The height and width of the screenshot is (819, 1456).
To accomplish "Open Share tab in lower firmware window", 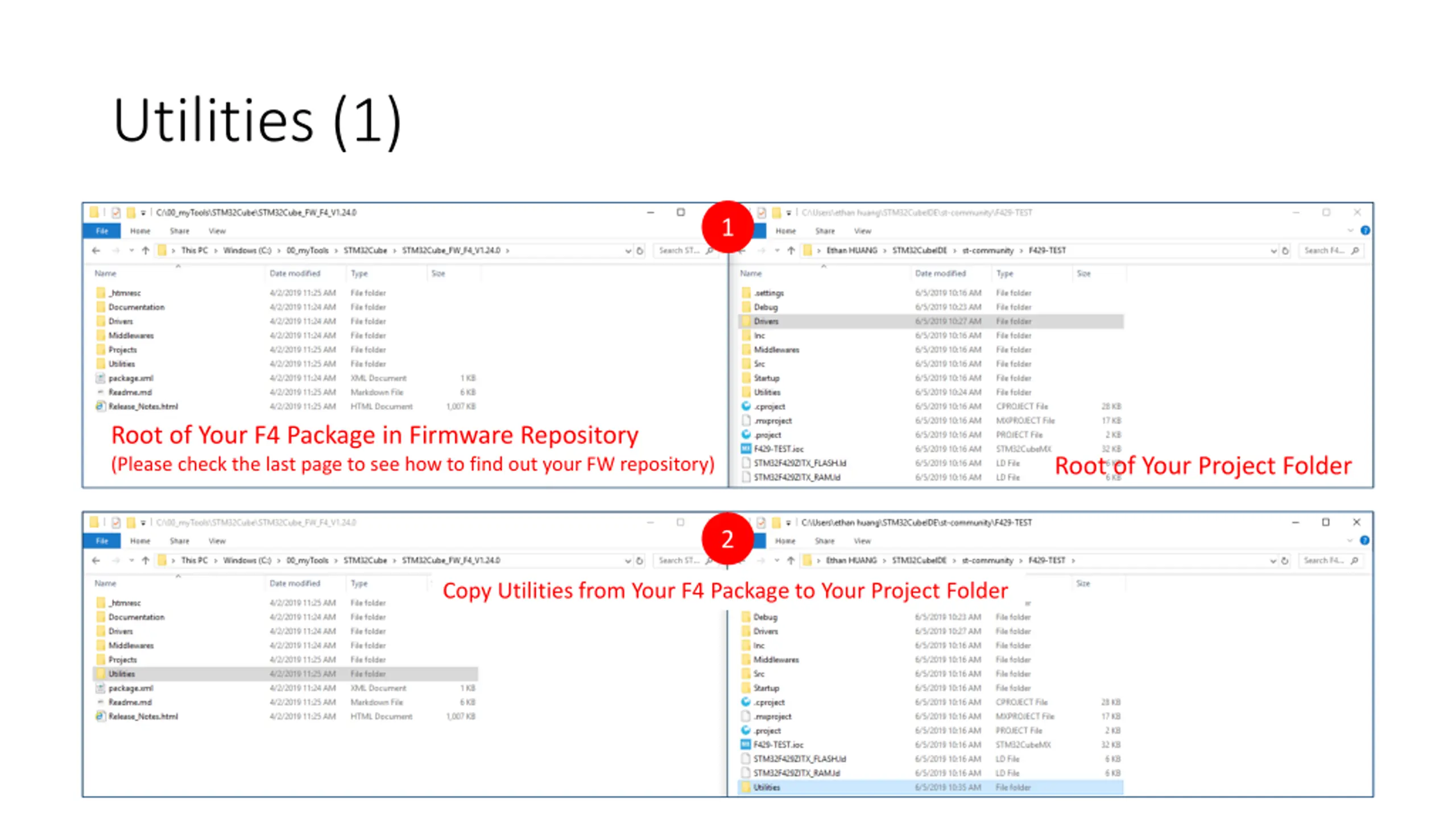I will pyautogui.click(x=179, y=541).
